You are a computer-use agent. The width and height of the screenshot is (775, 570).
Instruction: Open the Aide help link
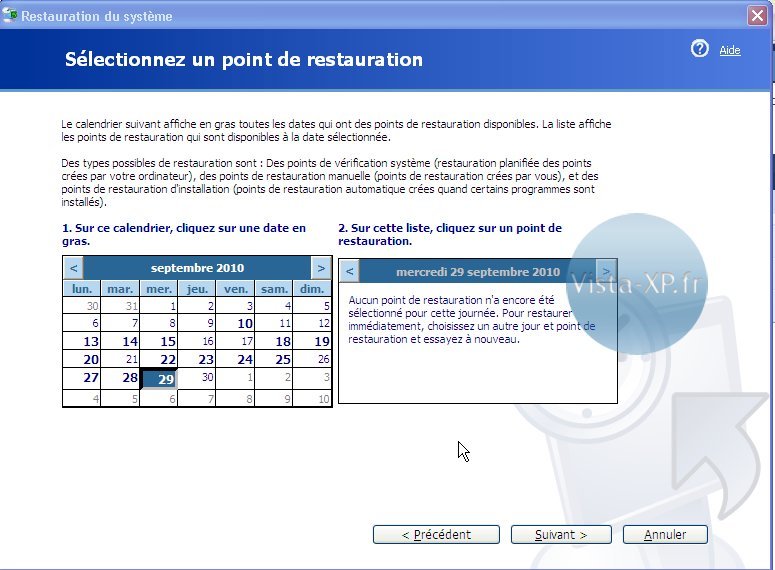pyautogui.click(x=730, y=50)
